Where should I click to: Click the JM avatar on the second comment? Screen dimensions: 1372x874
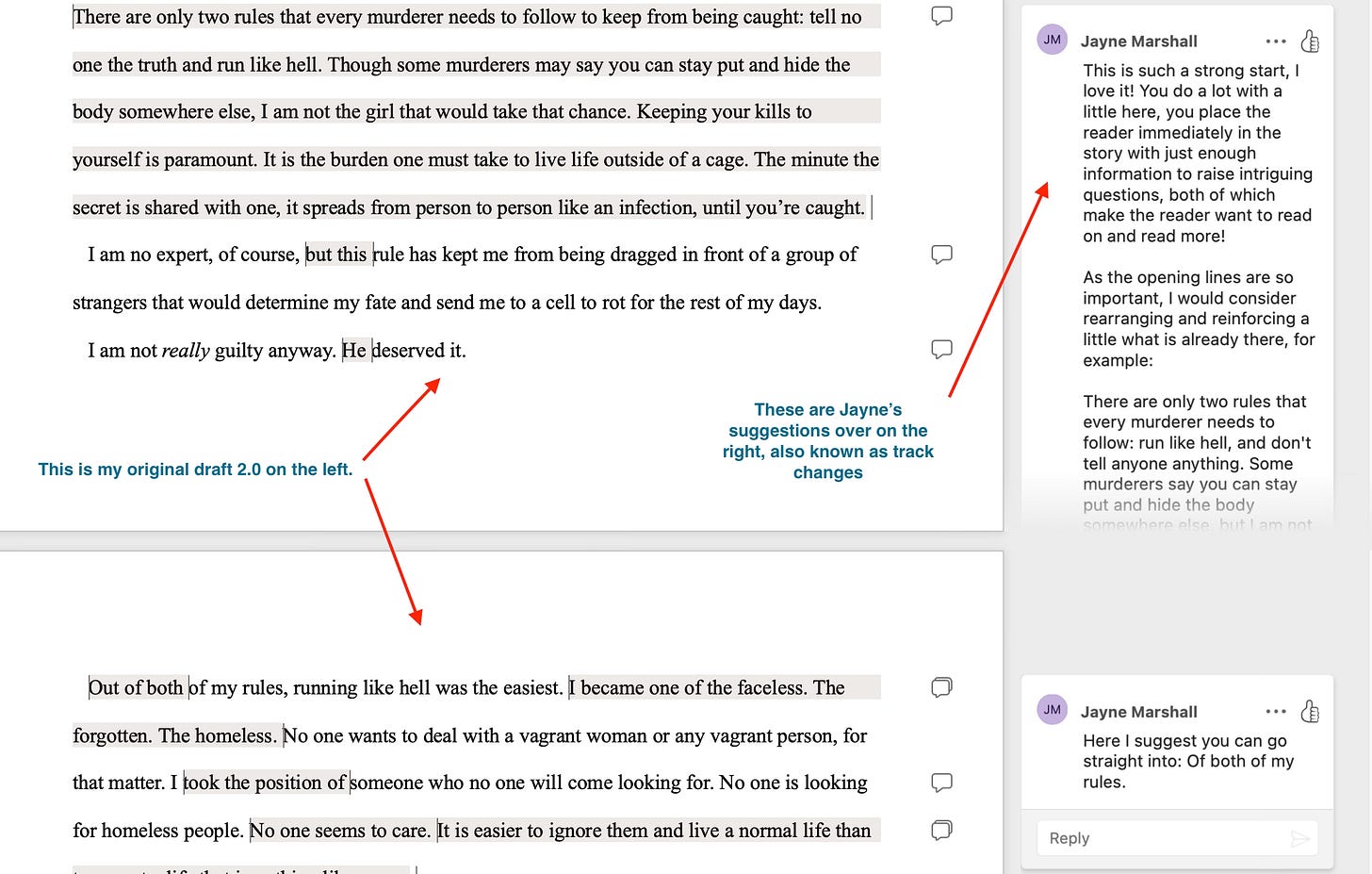click(1053, 710)
